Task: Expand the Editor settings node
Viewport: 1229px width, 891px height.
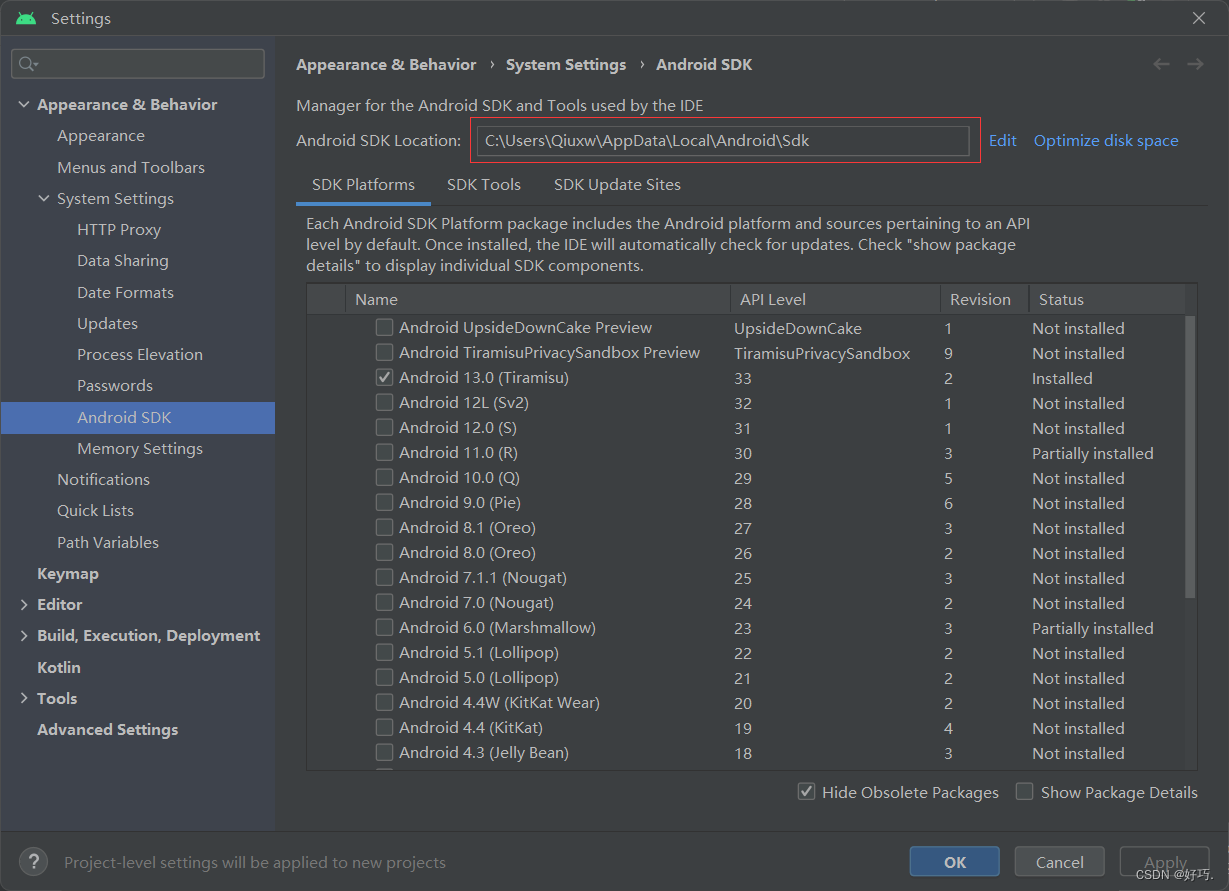Action: tap(24, 604)
